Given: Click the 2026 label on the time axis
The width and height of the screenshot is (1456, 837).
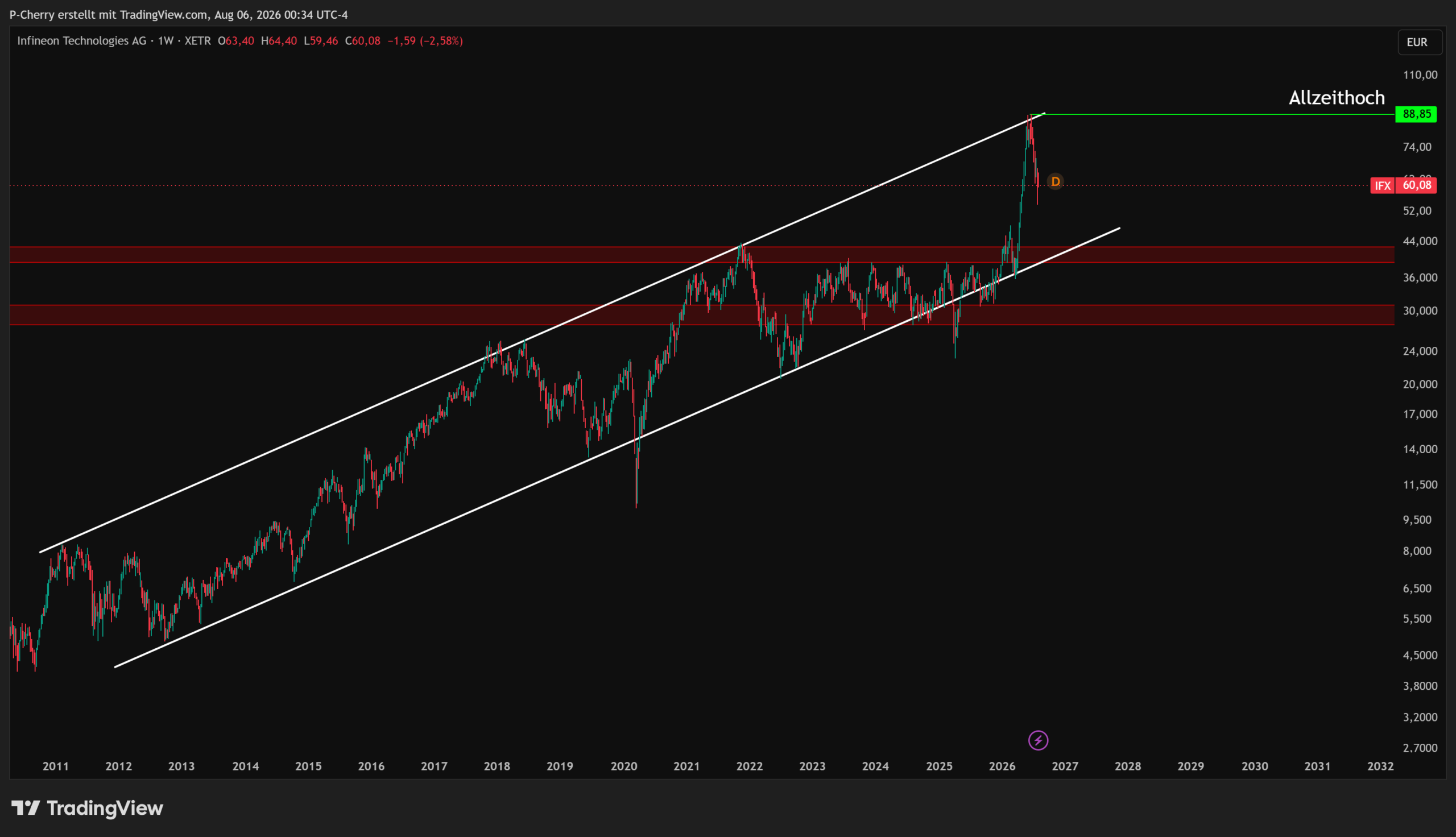Looking at the screenshot, I should (1002, 766).
